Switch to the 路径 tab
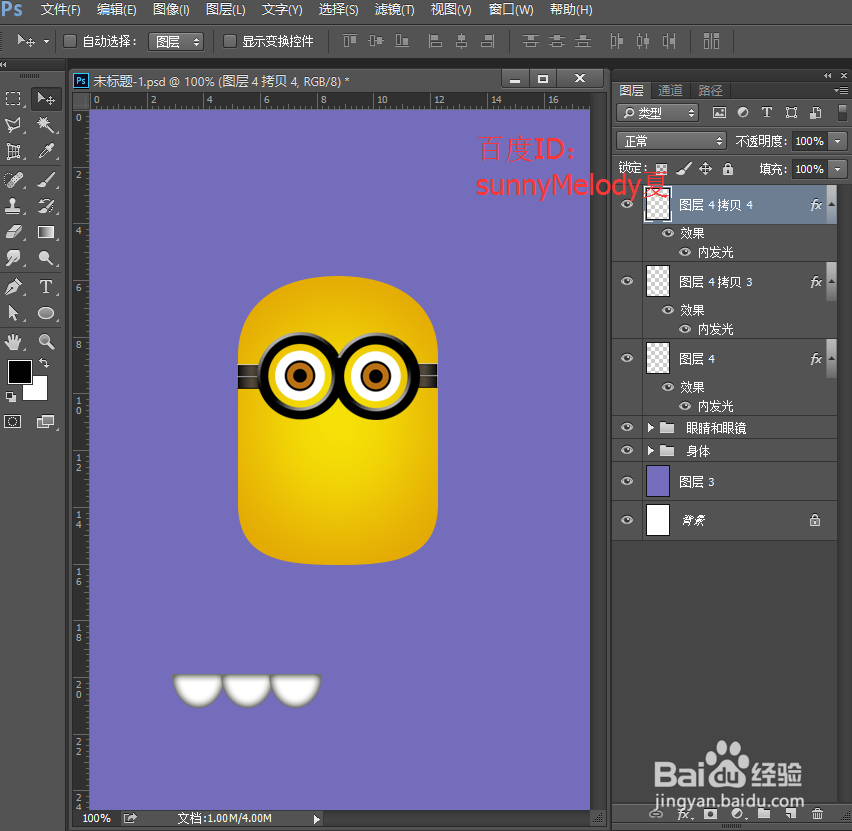Screen dimensions: 852x831 click(x=710, y=90)
